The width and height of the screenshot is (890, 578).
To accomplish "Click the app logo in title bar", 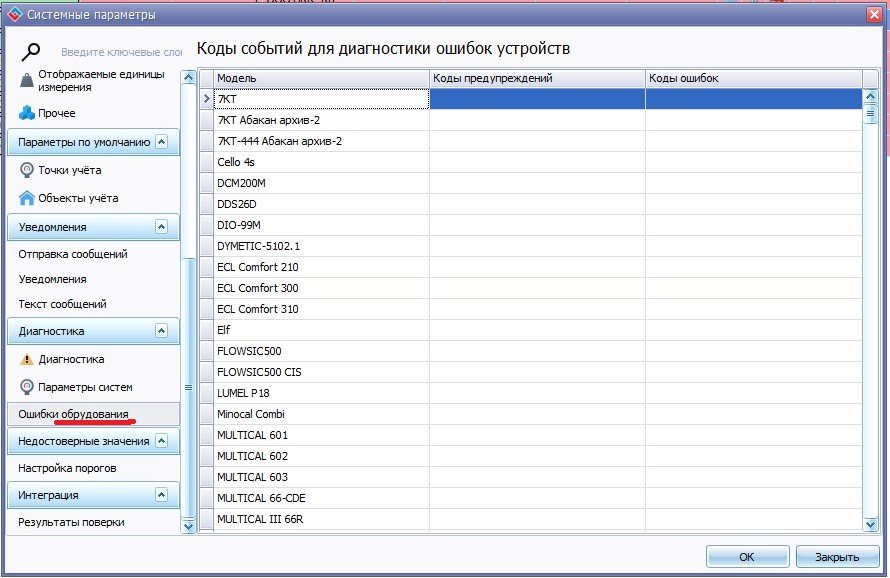I will click(14, 14).
